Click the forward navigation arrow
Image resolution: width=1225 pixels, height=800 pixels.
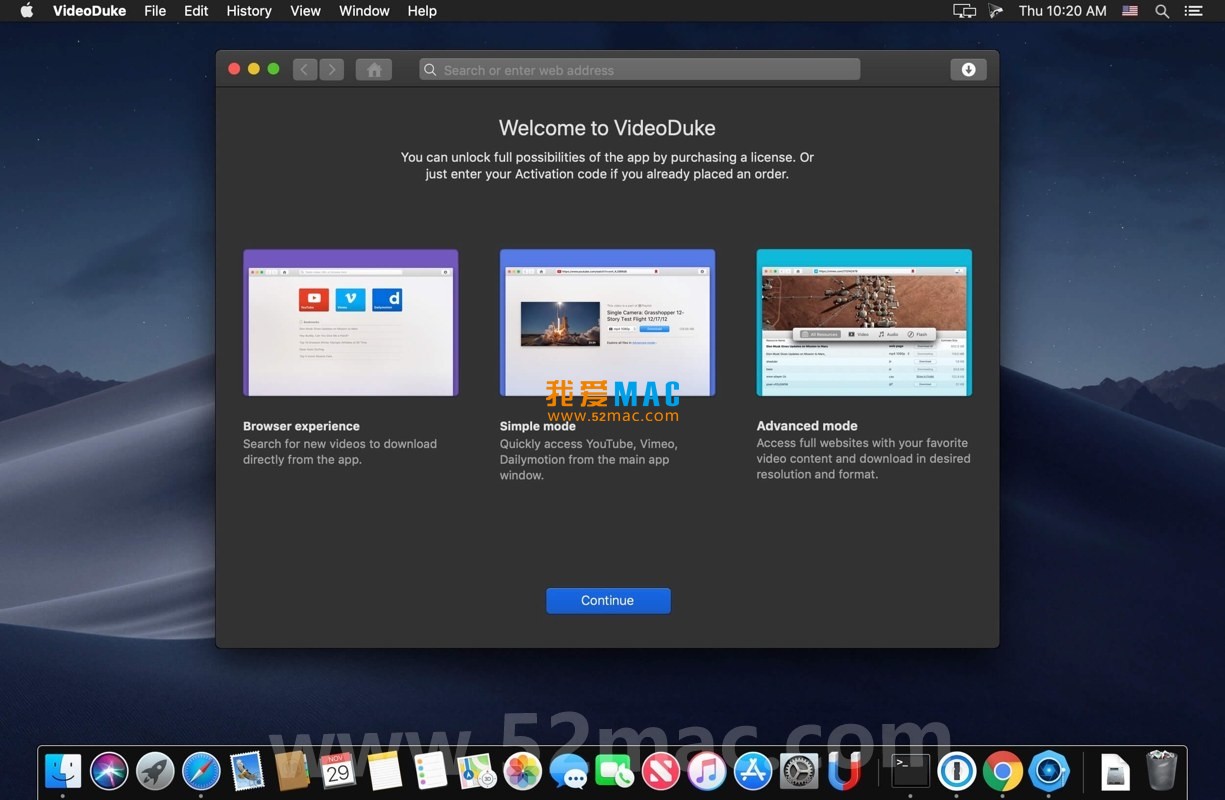pos(332,69)
